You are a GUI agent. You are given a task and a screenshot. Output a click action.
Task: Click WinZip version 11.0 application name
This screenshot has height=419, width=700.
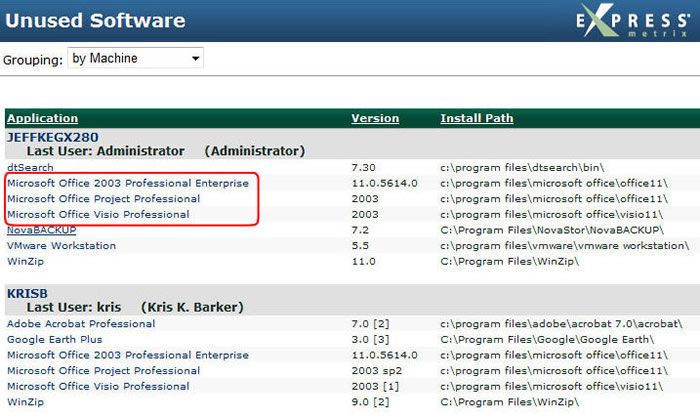coord(25,261)
